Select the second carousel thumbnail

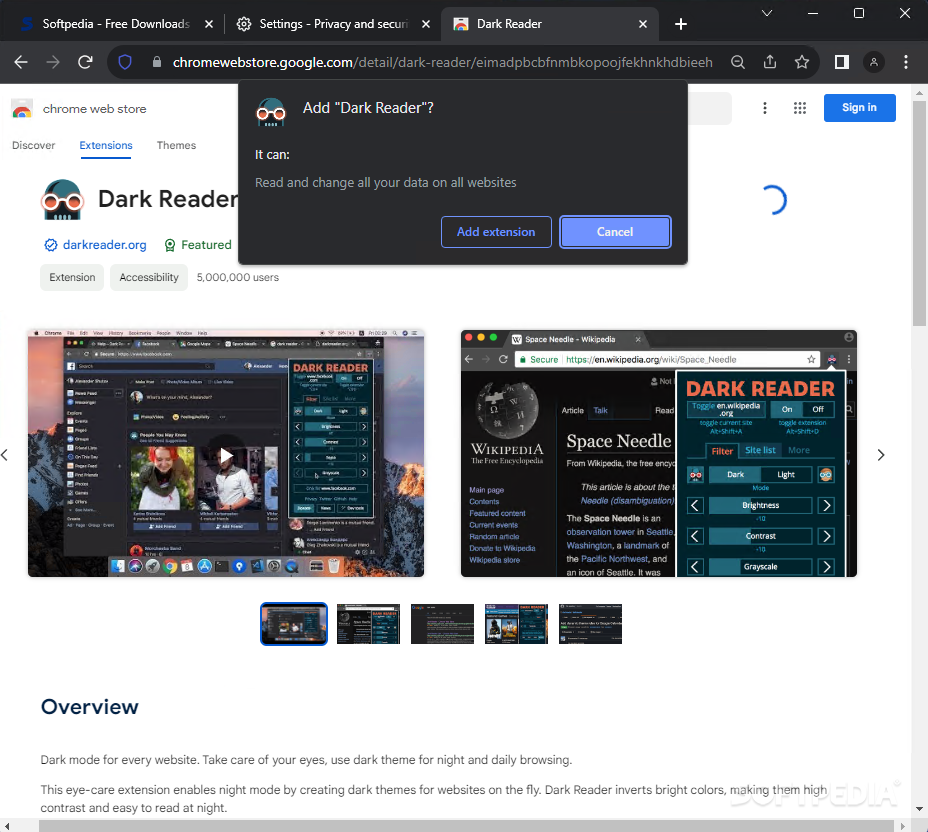368,624
